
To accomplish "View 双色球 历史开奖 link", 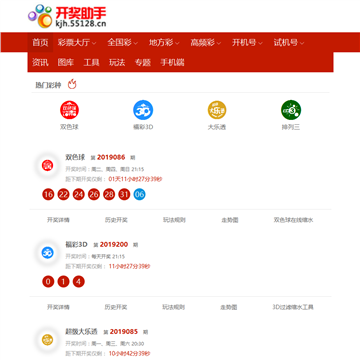I will [x=116, y=220].
